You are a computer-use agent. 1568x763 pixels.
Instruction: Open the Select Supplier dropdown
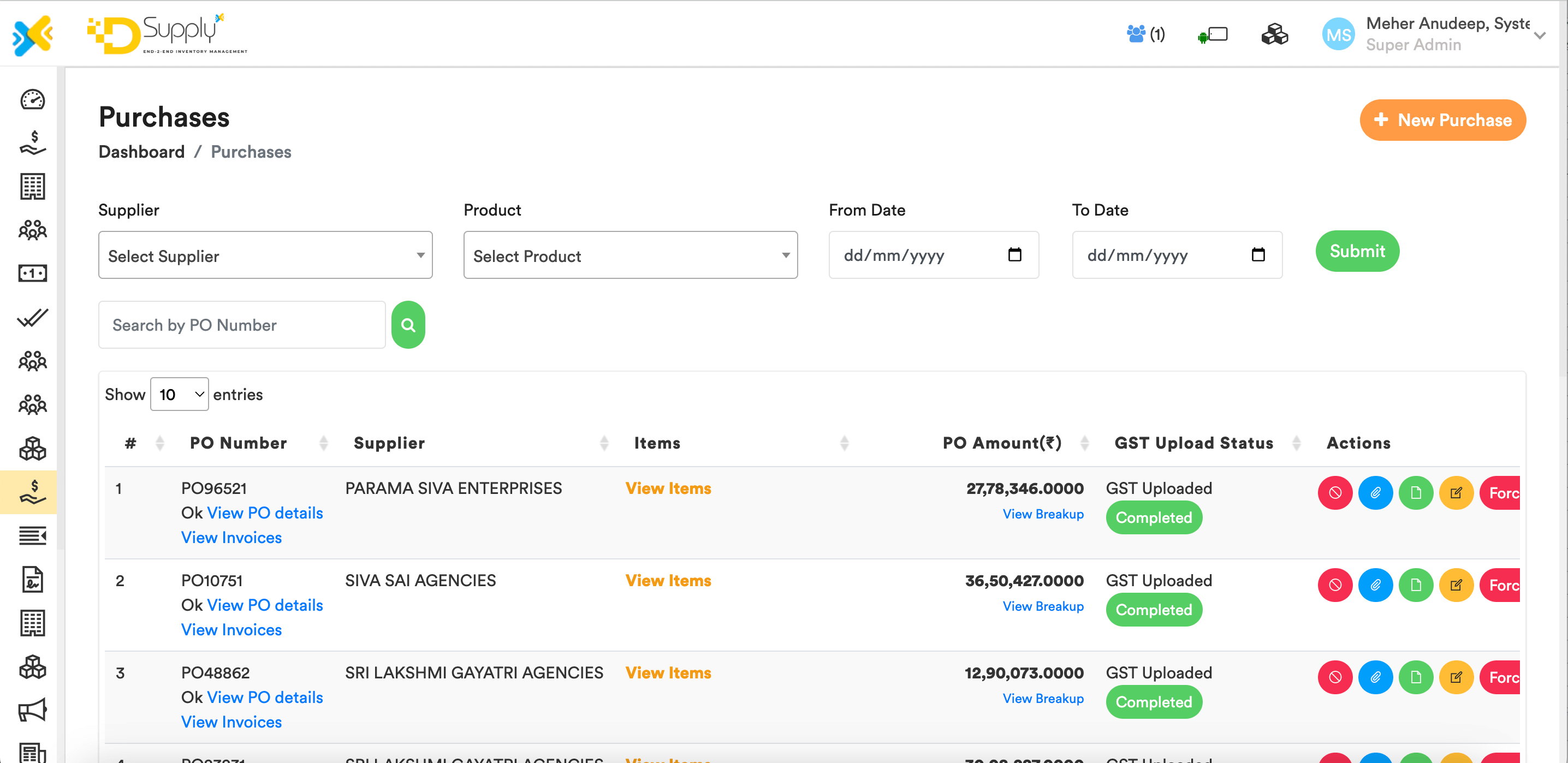(265, 255)
